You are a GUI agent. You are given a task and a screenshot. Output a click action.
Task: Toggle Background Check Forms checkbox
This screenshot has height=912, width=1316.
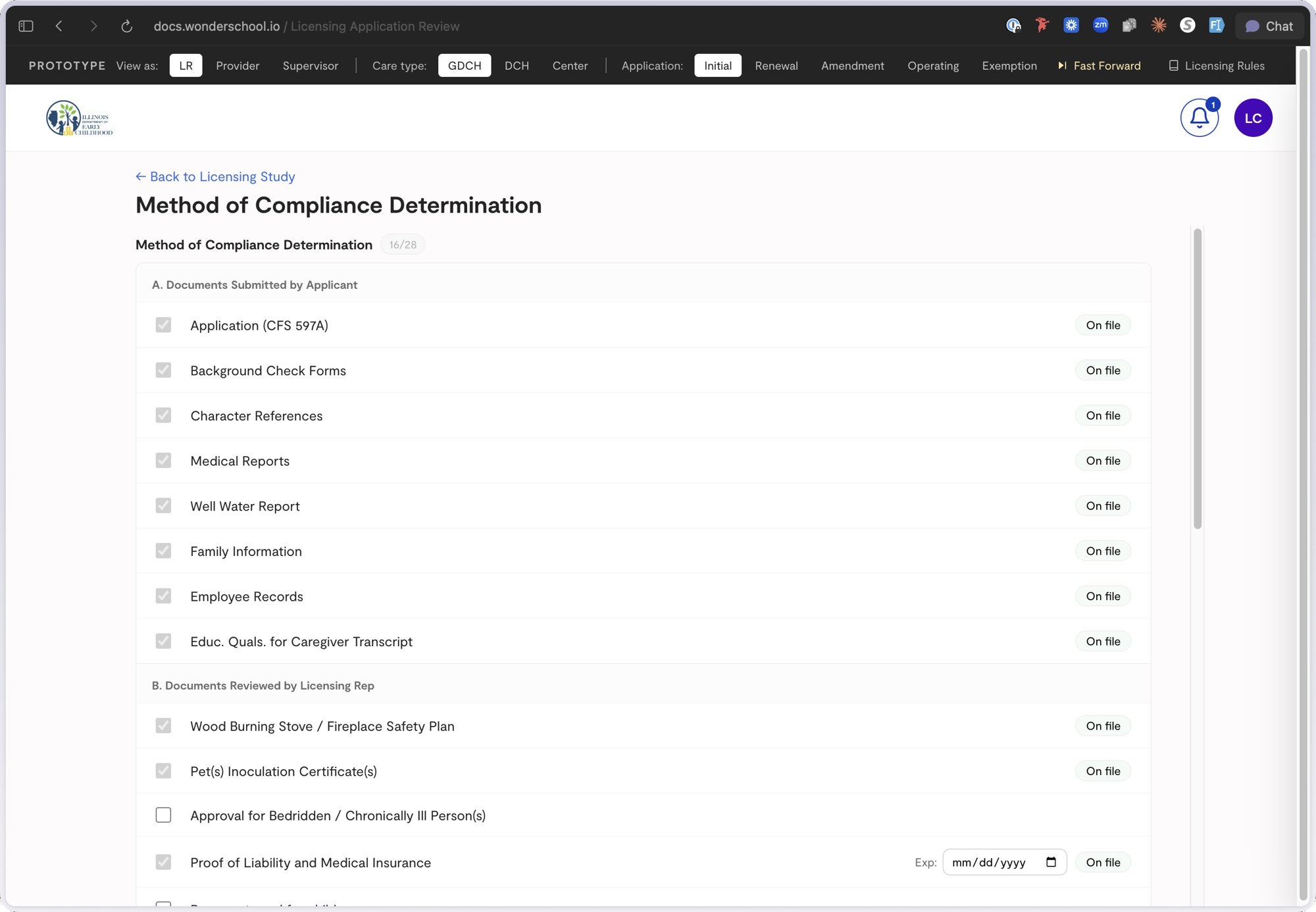coord(163,370)
